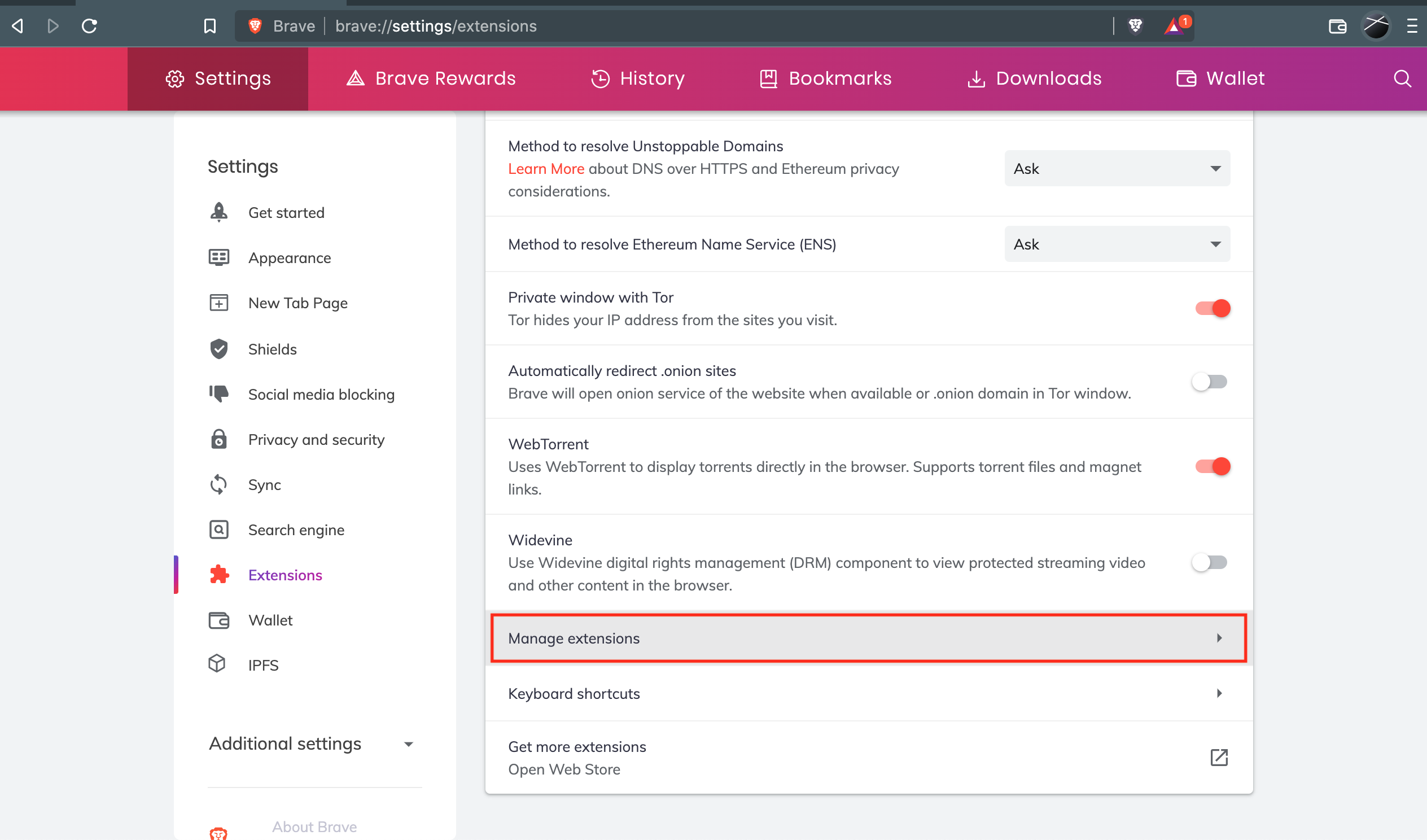Viewport: 1427px width, 840px height.
Task: Open Shields settings in the sidebar
Action: point(273,349)
